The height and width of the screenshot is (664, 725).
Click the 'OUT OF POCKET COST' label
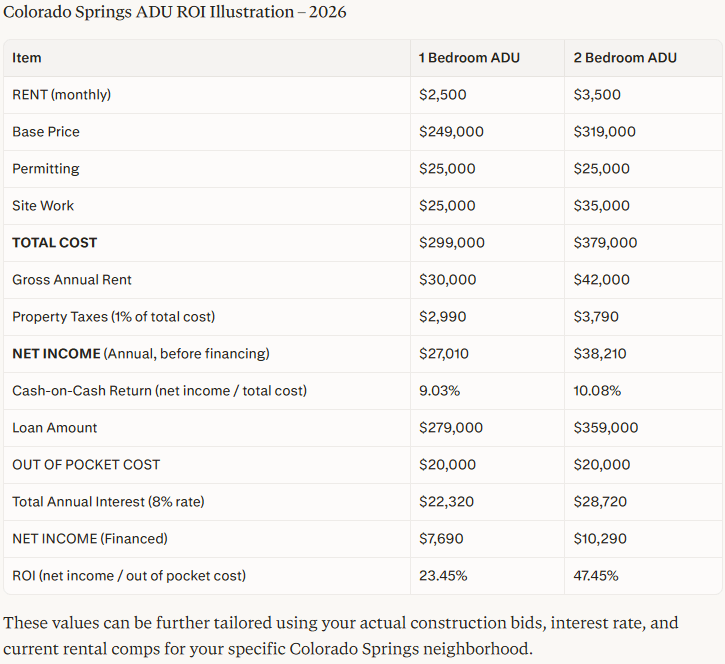[86, 465]
